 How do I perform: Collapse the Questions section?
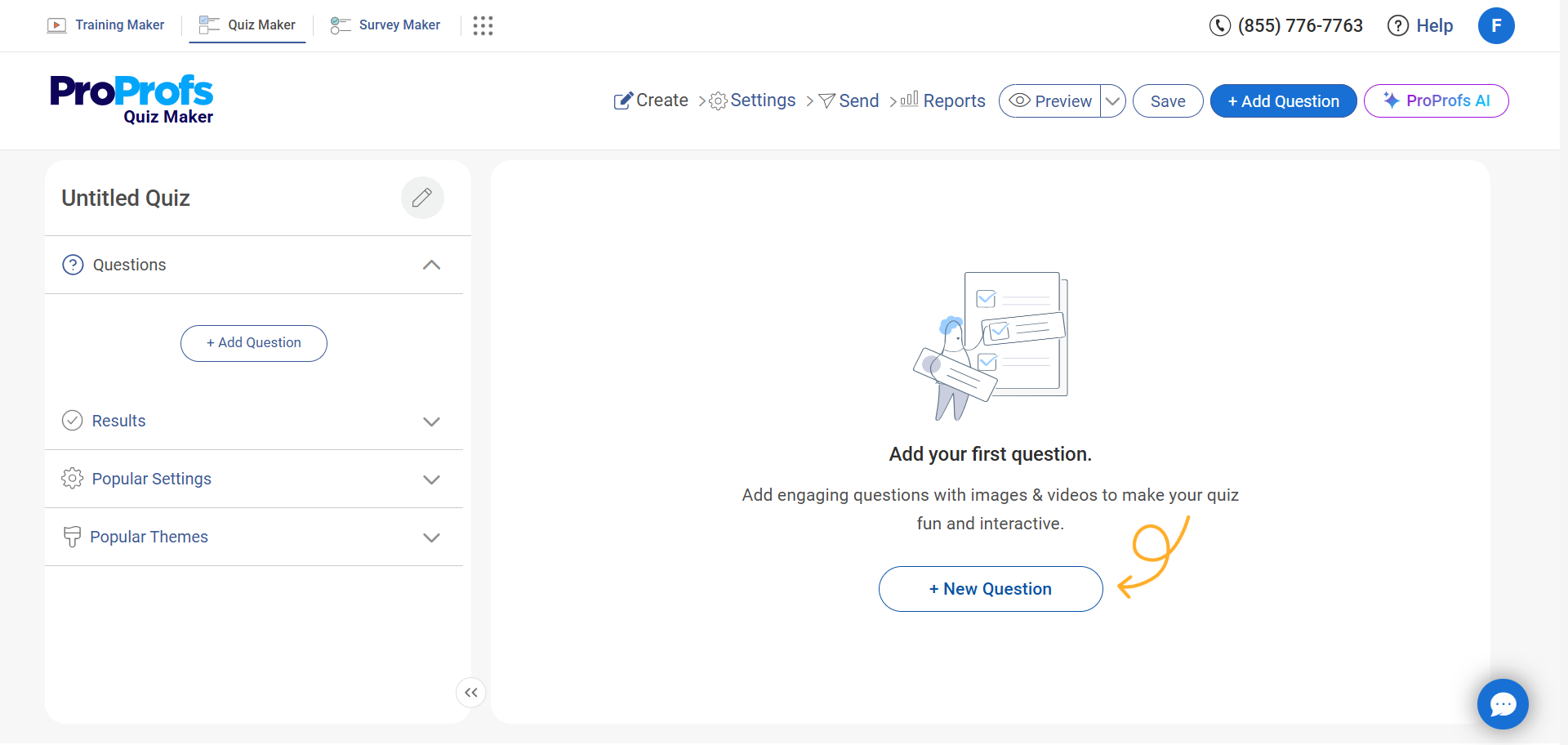click(x=431, y=265)
